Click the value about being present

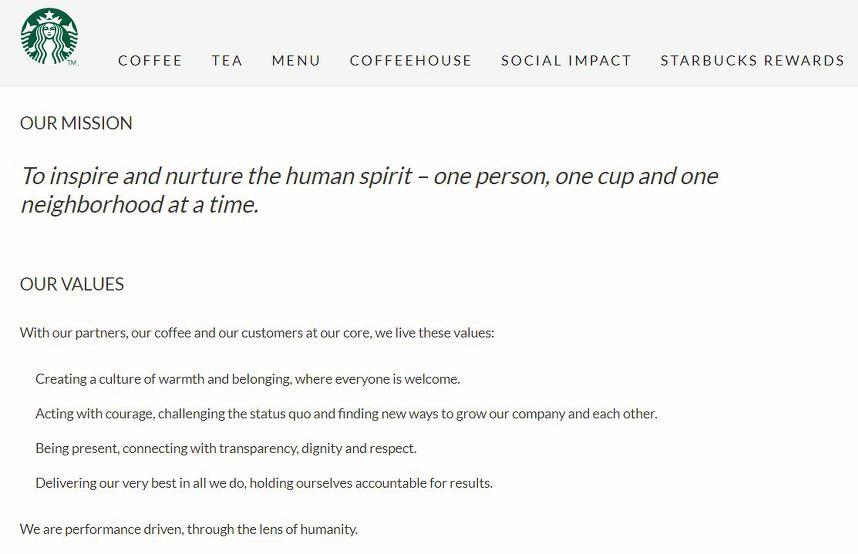226,448
